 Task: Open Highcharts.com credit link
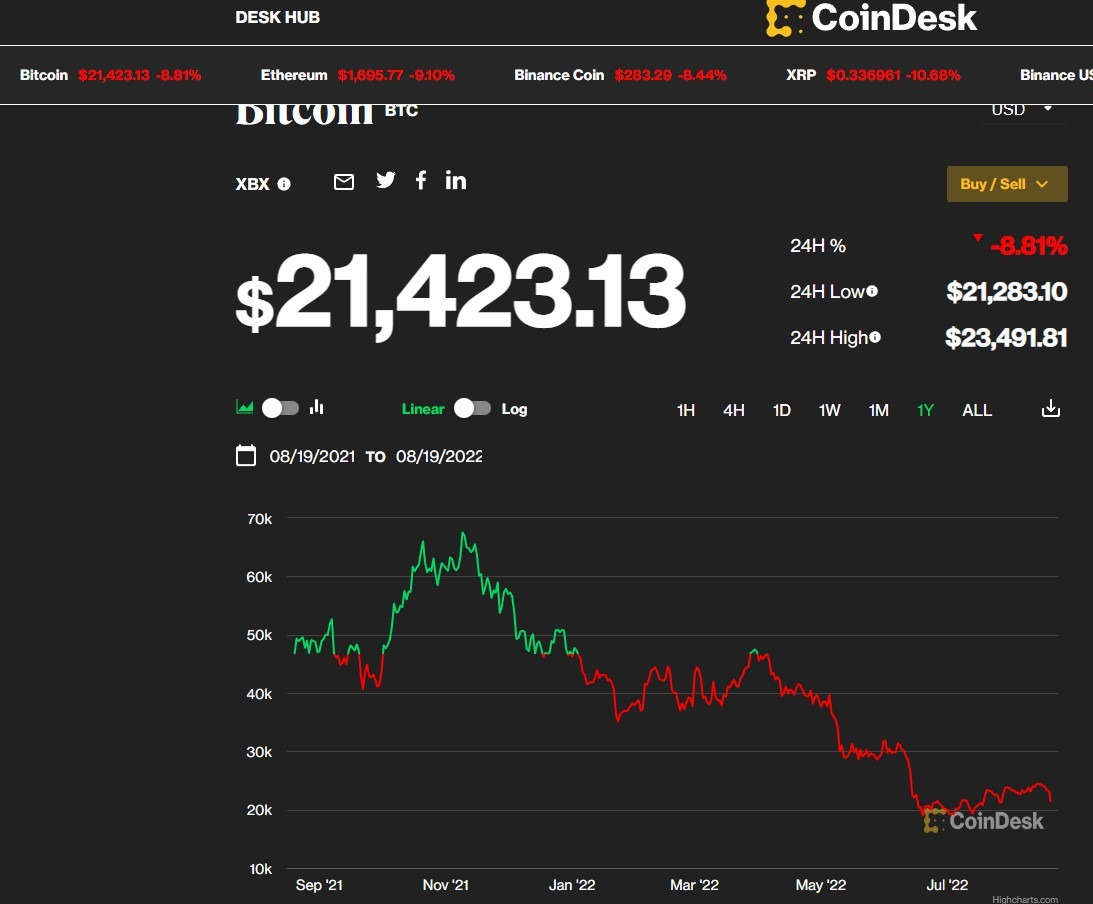(x=1025, y=899)
